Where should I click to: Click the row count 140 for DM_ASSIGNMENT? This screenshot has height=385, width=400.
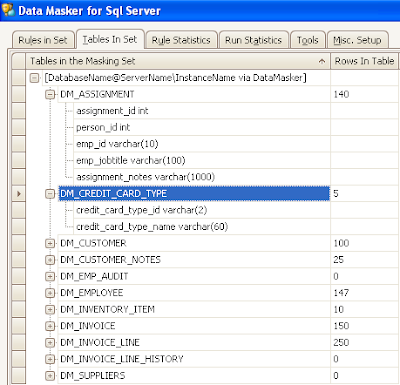tap(341, 94)
